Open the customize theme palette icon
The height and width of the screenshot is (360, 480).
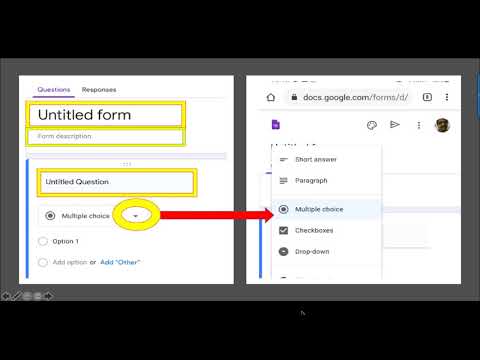click(372, 125)
